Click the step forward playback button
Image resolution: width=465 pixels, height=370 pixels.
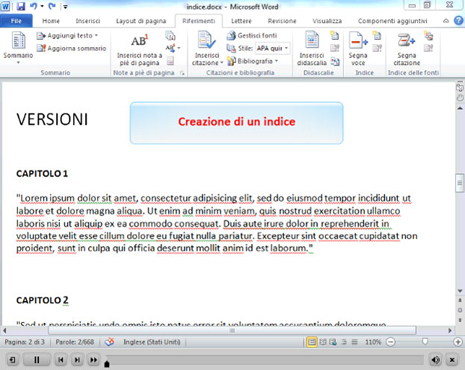click(77, 360)
